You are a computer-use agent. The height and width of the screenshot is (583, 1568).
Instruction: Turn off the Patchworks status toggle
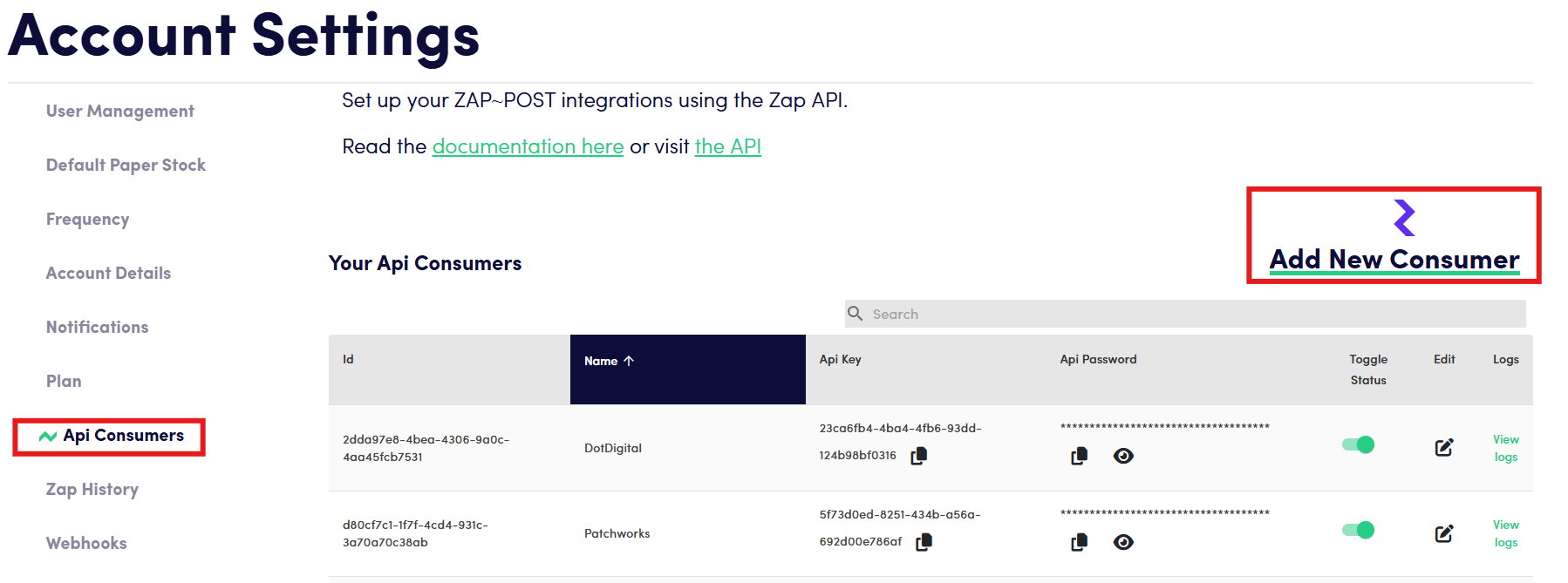pyautogui.click(x=1358, y=530)
